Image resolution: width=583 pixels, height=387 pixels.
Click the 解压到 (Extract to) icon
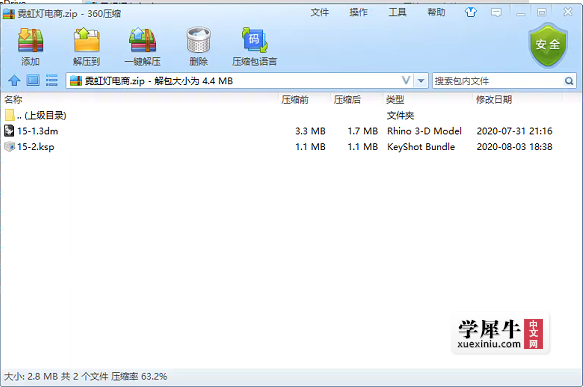86,40
